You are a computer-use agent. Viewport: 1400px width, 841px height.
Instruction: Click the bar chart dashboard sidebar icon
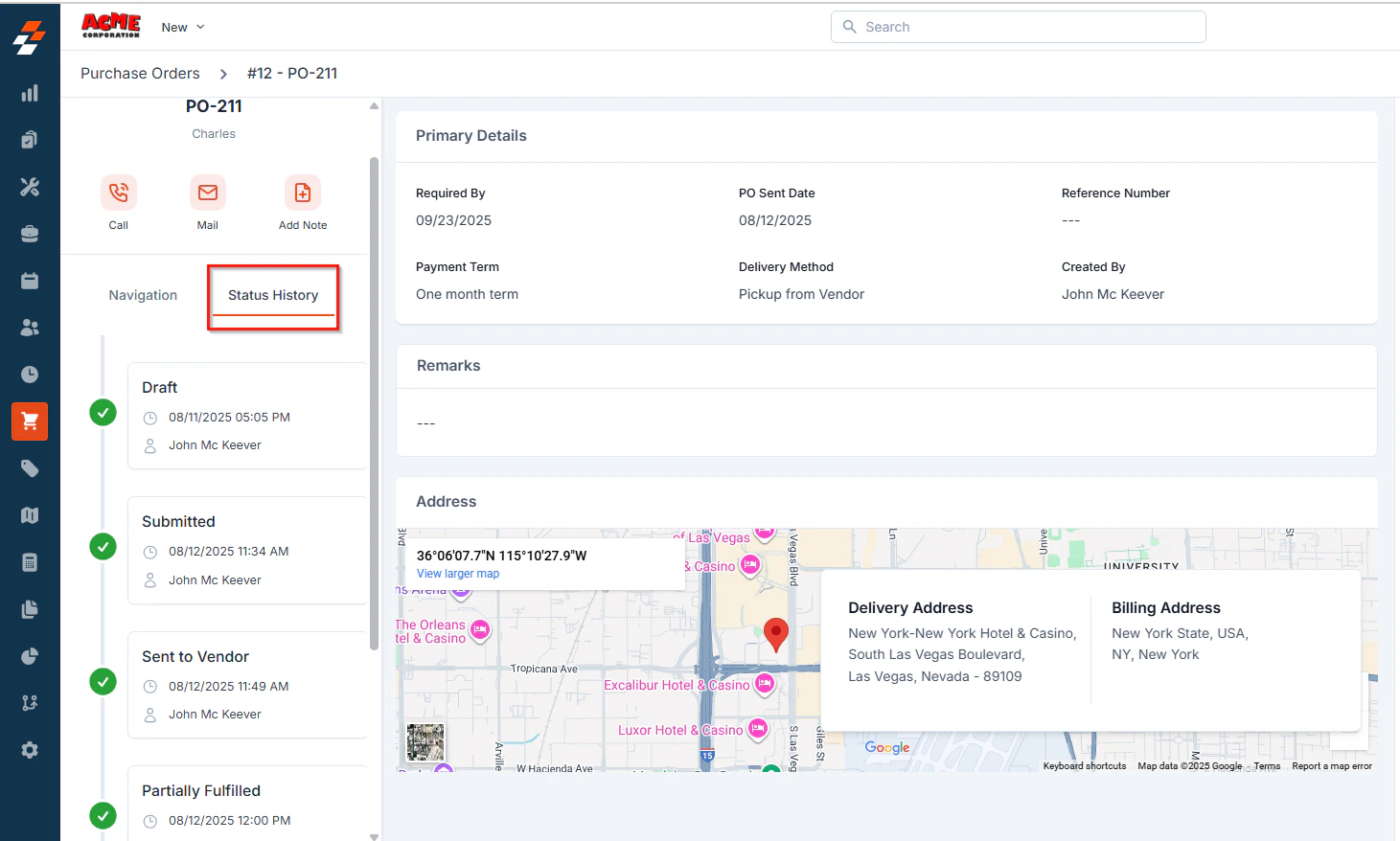[30, 93]
